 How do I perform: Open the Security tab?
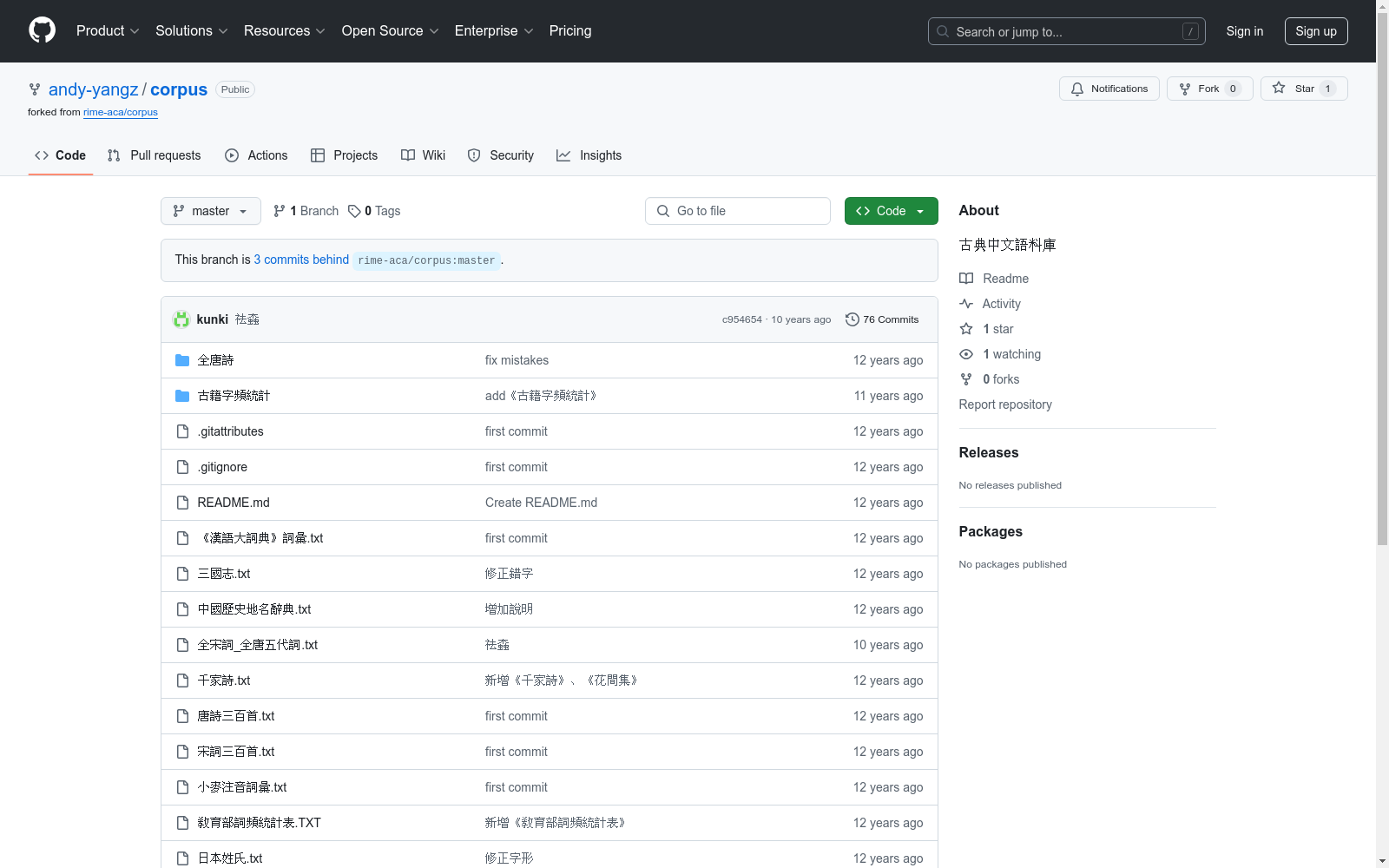501,155
